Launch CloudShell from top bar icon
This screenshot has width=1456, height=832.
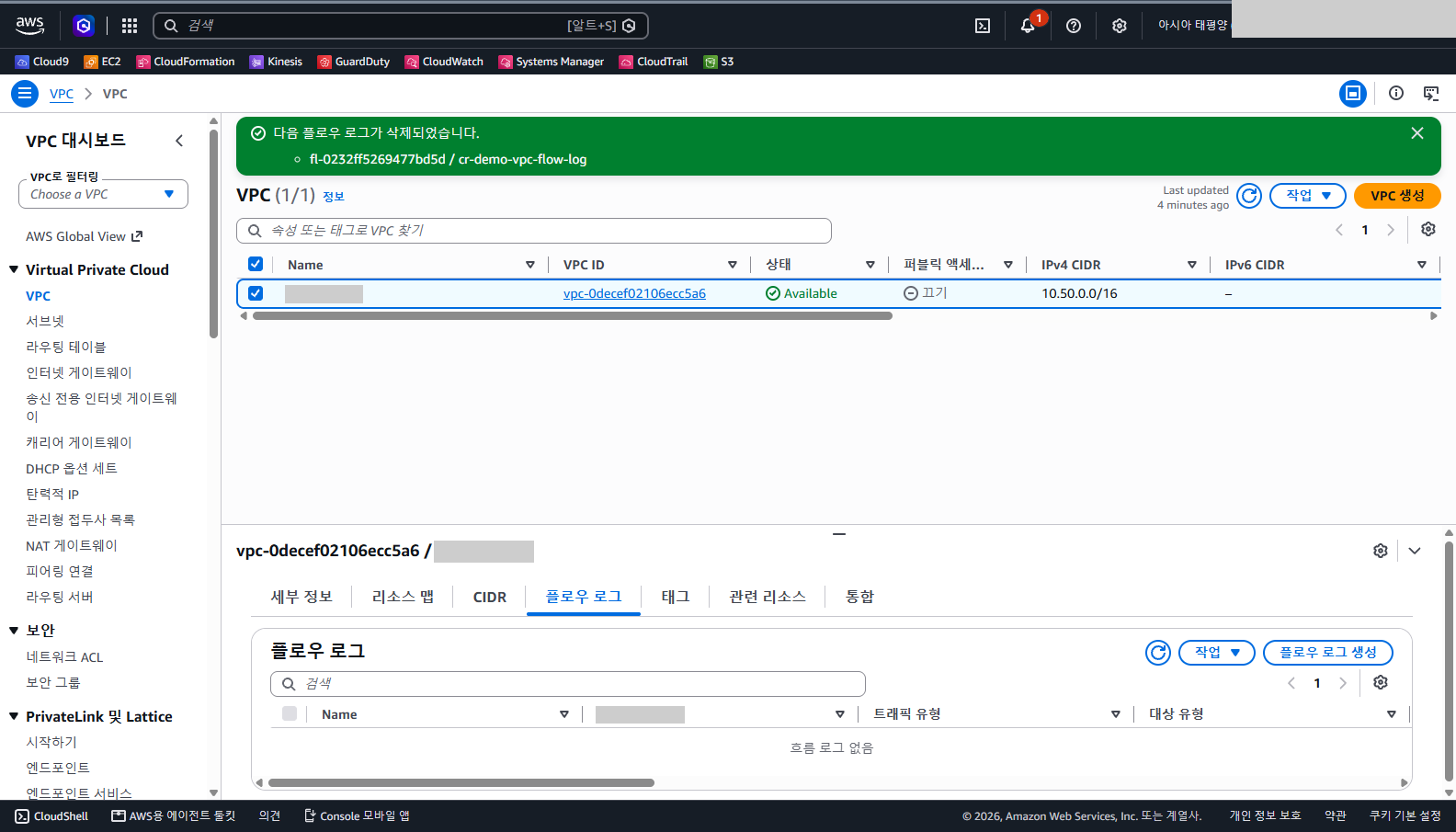(983, 26)
